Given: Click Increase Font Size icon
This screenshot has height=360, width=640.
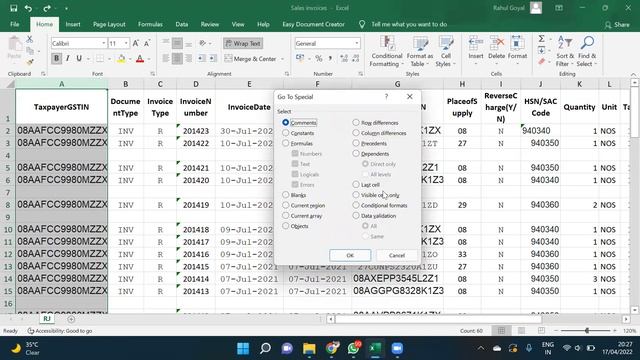Looking at the screenshot, I should (136, 43).
